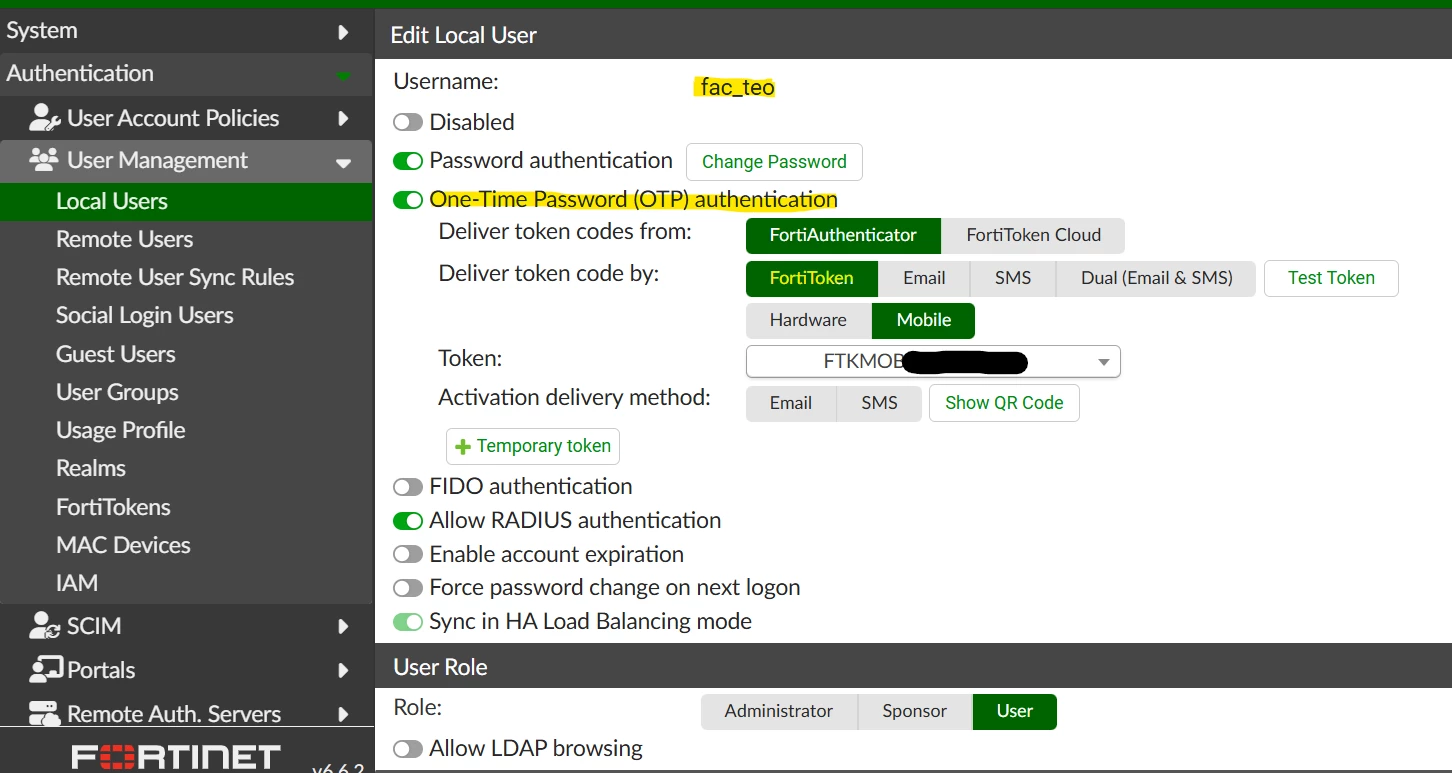1452x773 pixels.
Task: Click the username fac_teo text
Action: click(737, 87)
